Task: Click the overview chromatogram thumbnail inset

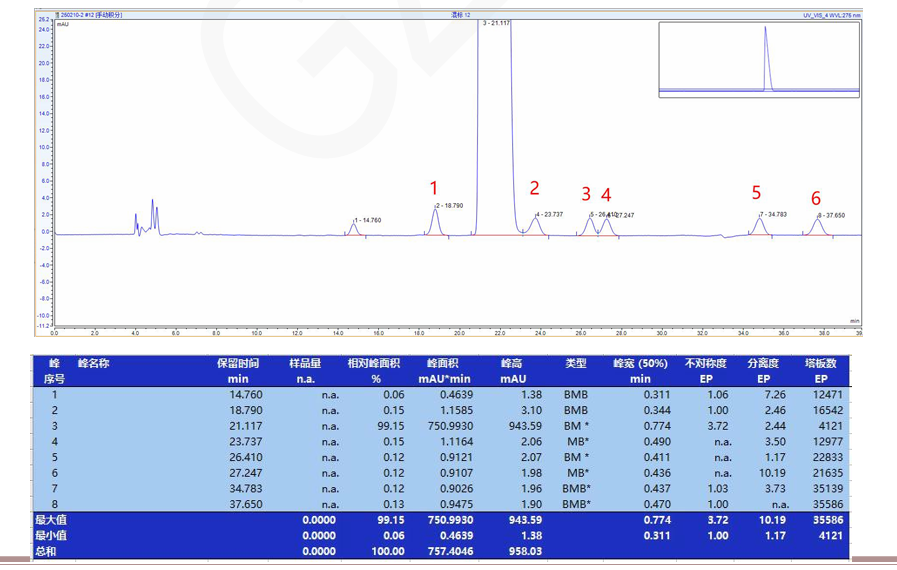Action: point(759,60)
